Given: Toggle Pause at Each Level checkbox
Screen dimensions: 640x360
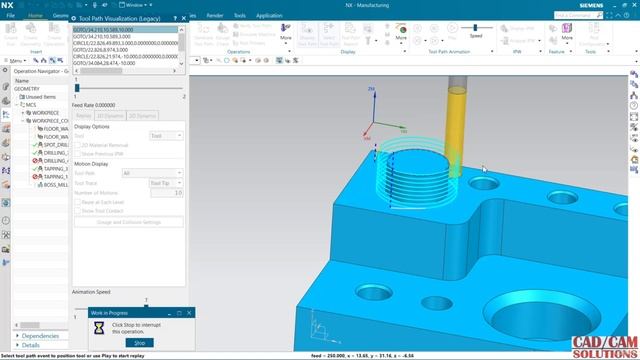Looking at the screenshot, I should coord(77,202).
